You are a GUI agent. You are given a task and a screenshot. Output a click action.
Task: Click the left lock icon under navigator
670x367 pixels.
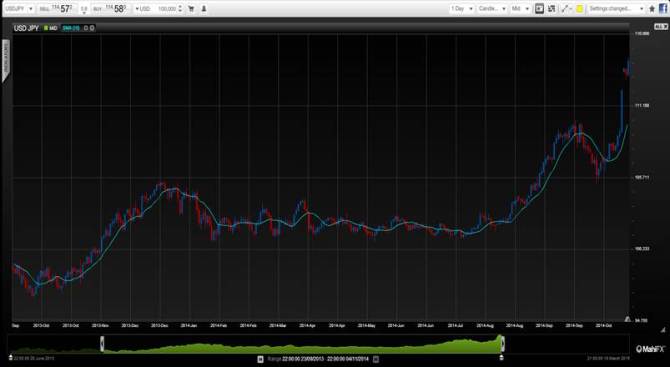(11, 357)
